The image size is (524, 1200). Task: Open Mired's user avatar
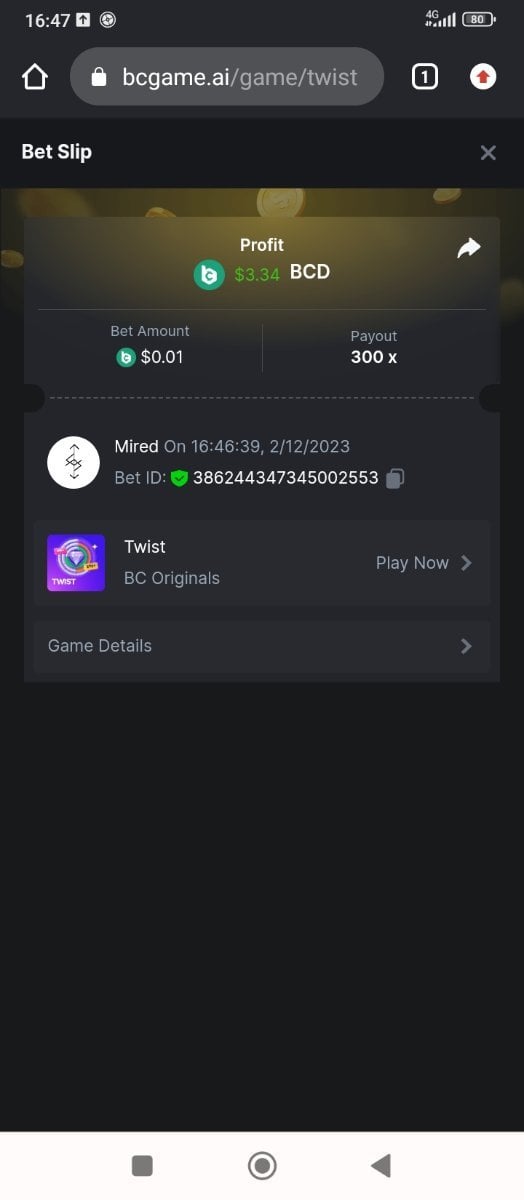tap(74, 462)
